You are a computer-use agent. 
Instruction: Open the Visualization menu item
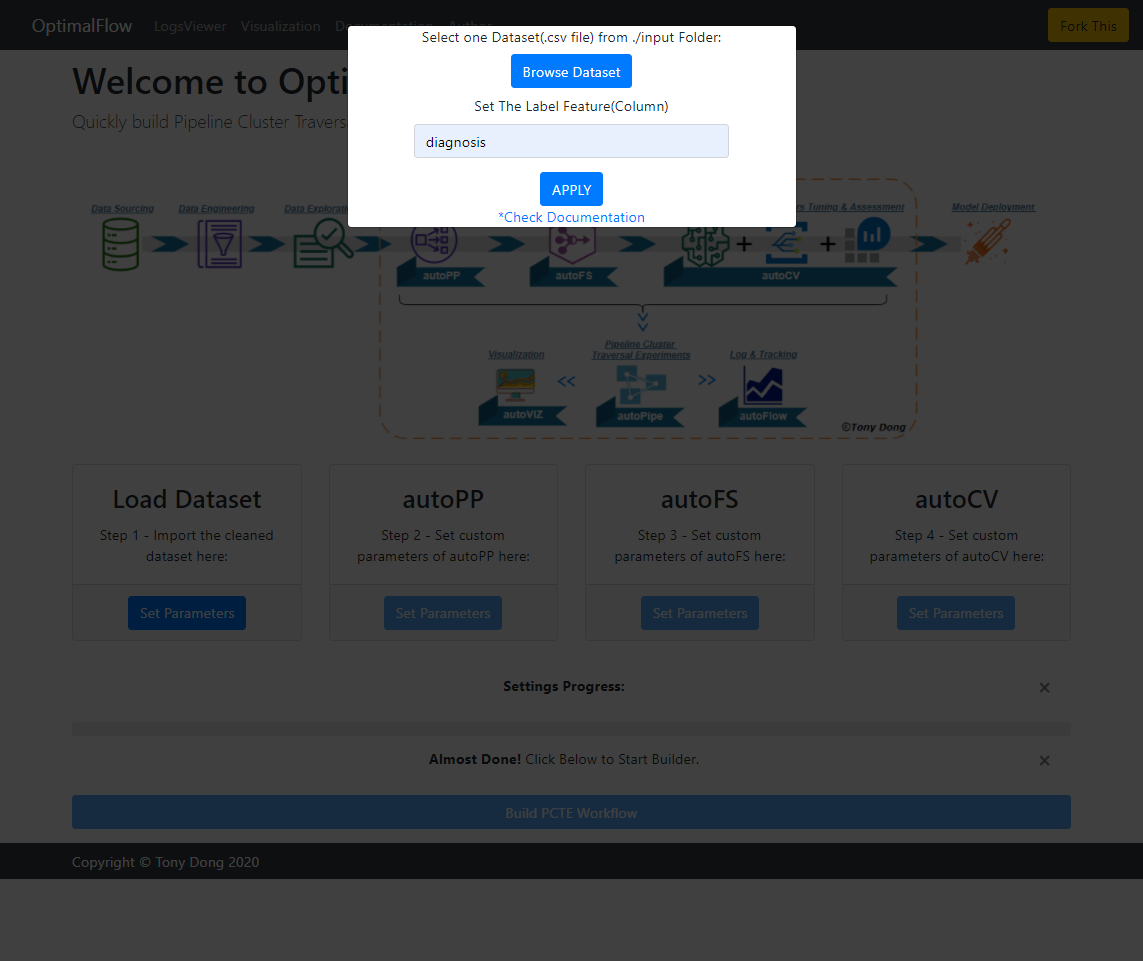pyautogui.click(x=280, y=26)
